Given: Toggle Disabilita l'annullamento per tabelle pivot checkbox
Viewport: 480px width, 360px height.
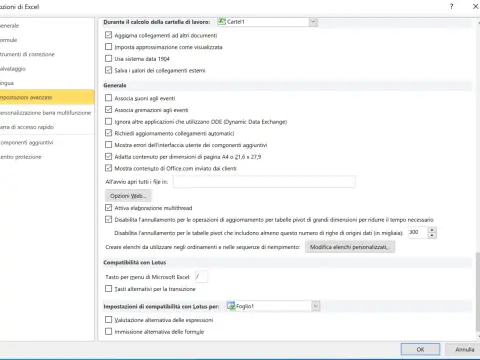Looking at the screenshot, I should click(108, 219).
